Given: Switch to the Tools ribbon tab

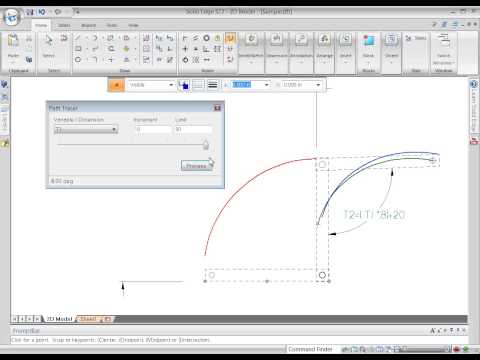Looking at the screenshot, I should 112,25.
